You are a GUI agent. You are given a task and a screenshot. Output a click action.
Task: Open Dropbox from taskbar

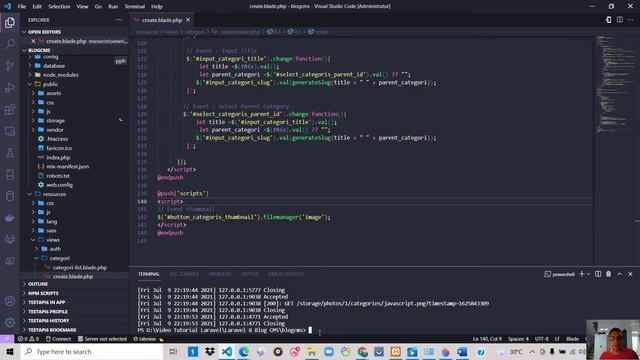(210, 351)
